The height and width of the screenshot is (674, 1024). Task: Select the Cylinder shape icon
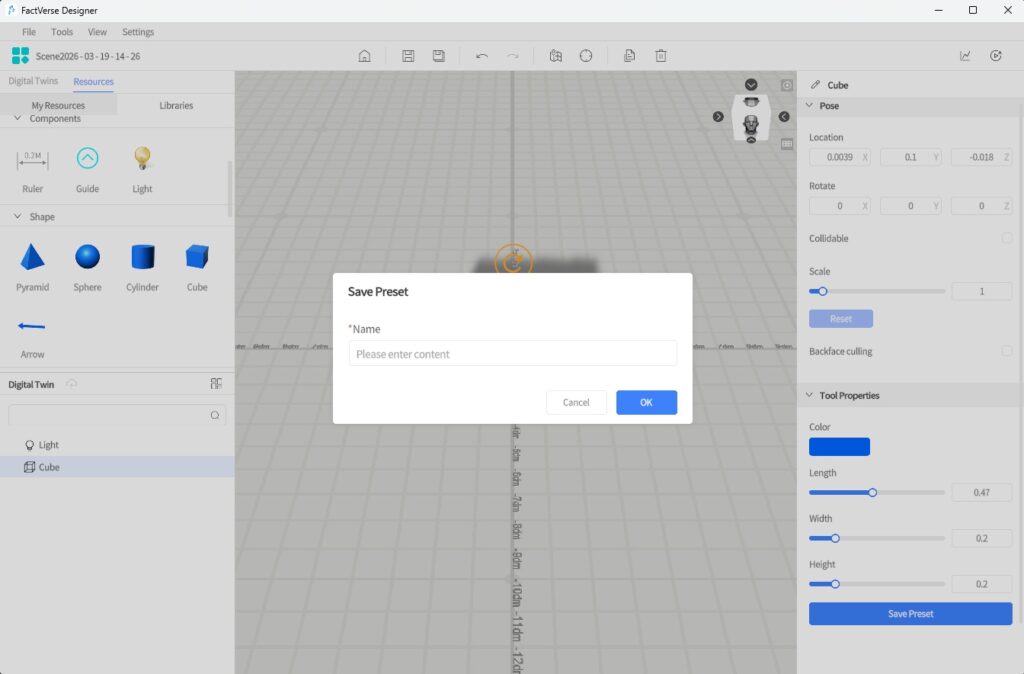pos(142,258)
